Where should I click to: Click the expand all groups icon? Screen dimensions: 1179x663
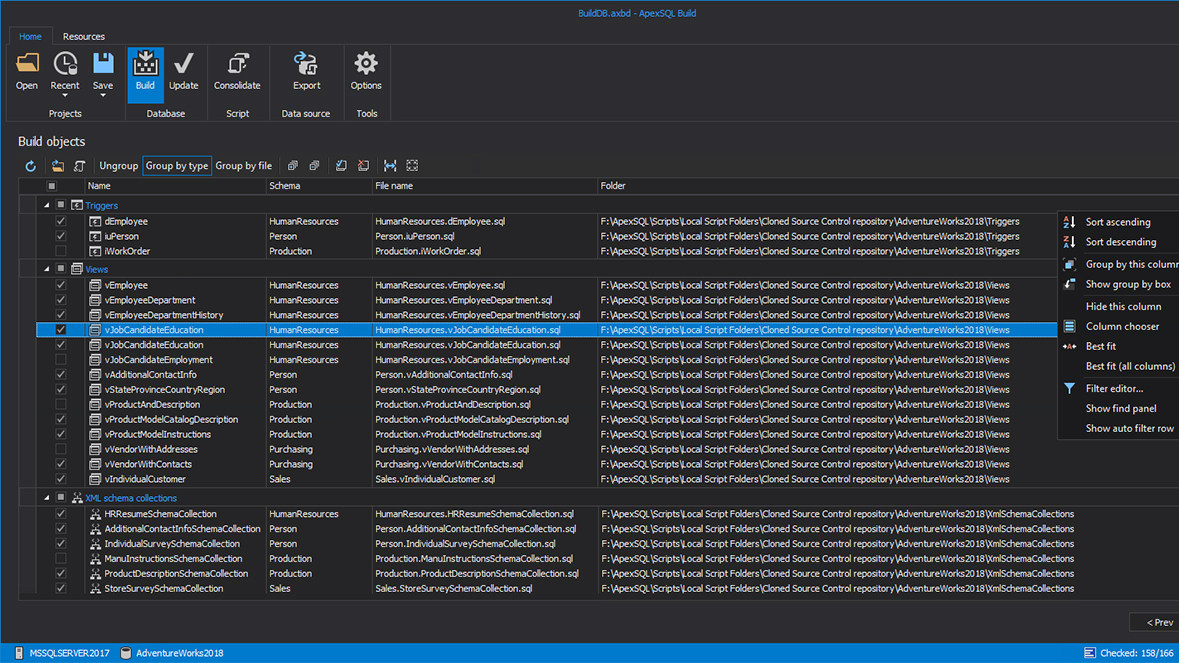[293, 166]
